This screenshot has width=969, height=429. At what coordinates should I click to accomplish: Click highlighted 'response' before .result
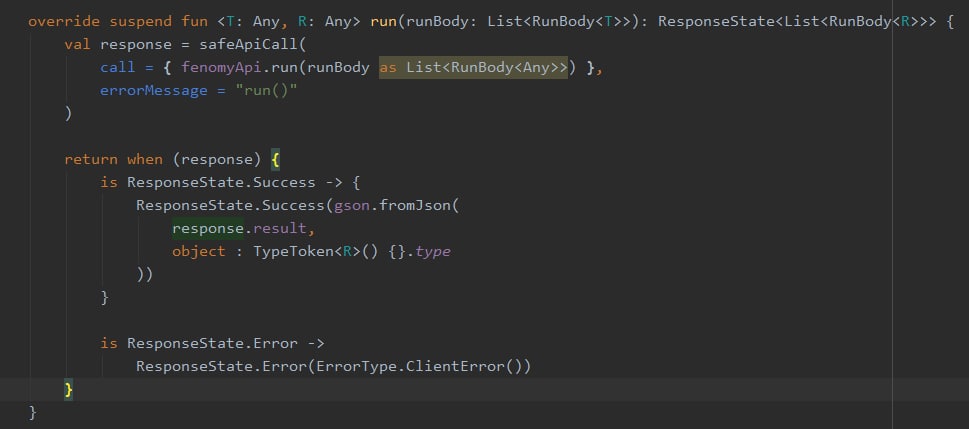coord(208,228)
